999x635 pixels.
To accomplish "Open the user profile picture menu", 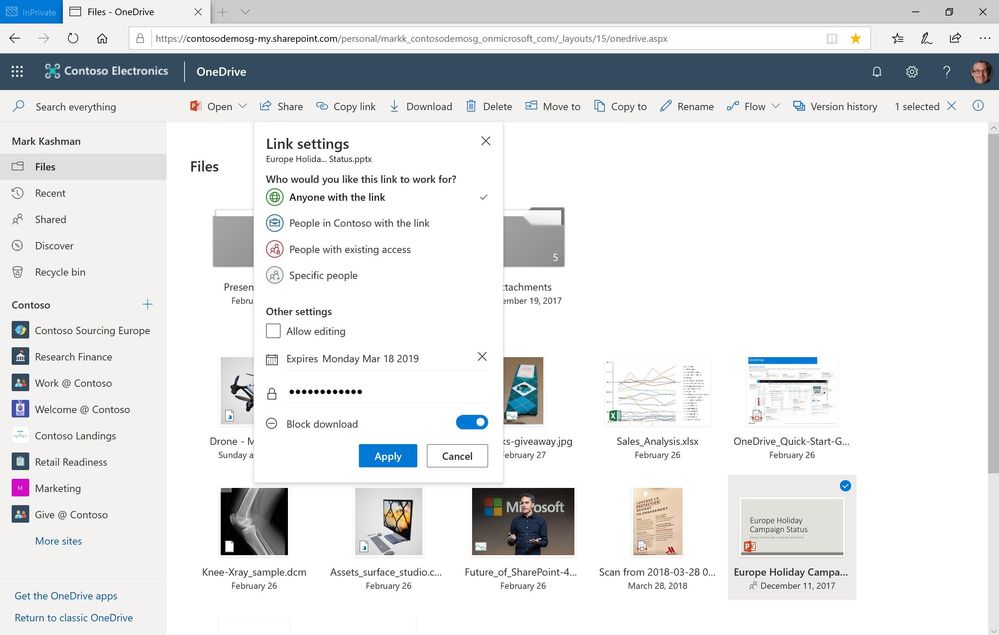I will (981, 72).
